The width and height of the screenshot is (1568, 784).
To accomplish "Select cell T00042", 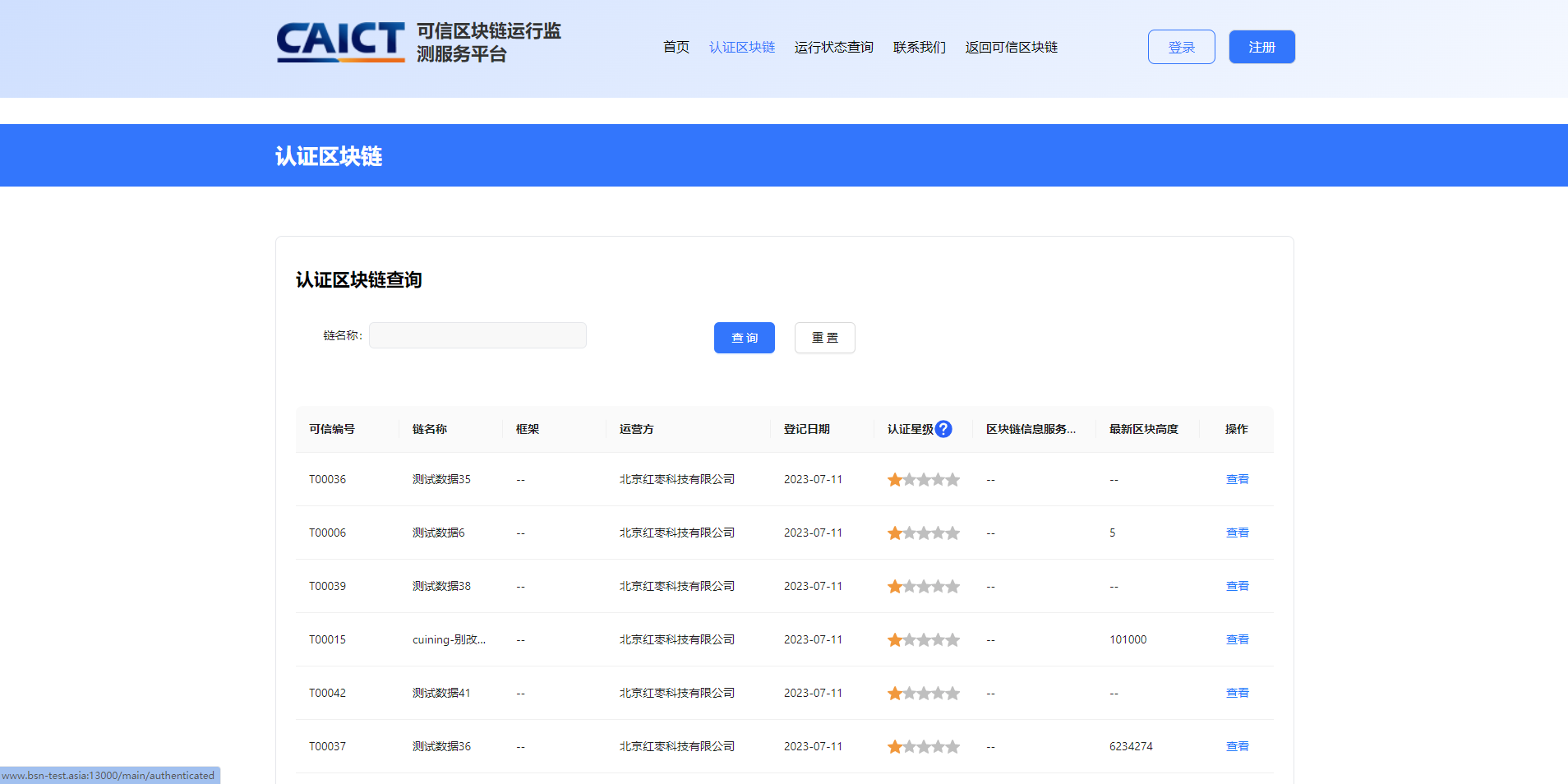I will coord(327,693).
